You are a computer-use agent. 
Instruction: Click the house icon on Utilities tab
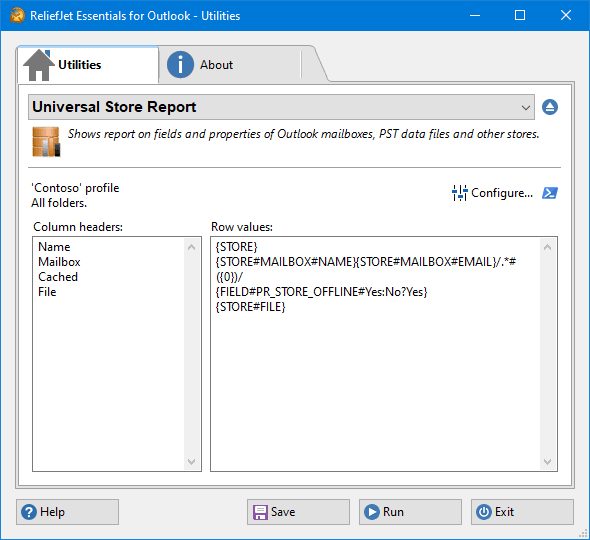coord(38,65)
